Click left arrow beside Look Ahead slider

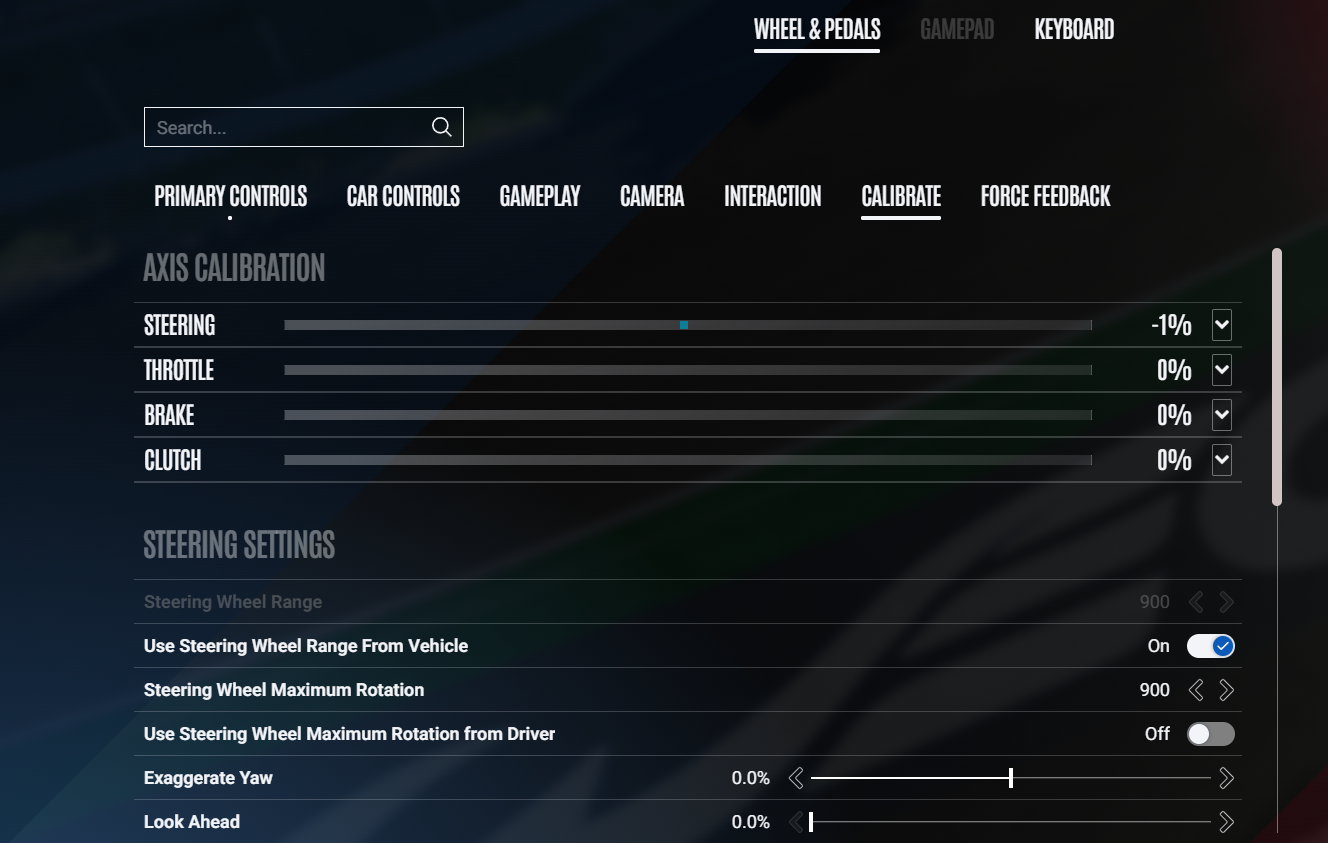click(x=796, y=822)
